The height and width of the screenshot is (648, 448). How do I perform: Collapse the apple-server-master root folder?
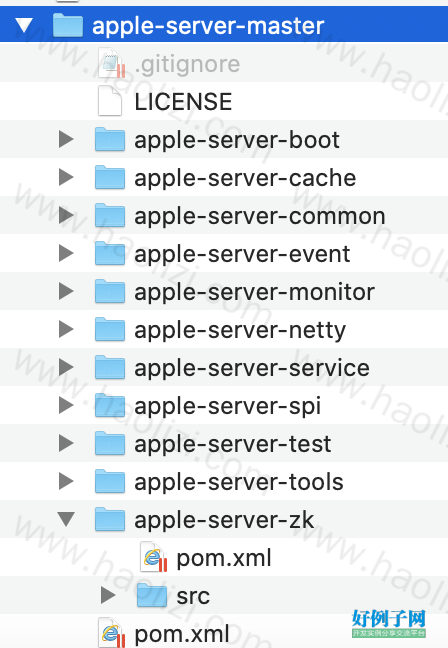[x=24, y=25]
